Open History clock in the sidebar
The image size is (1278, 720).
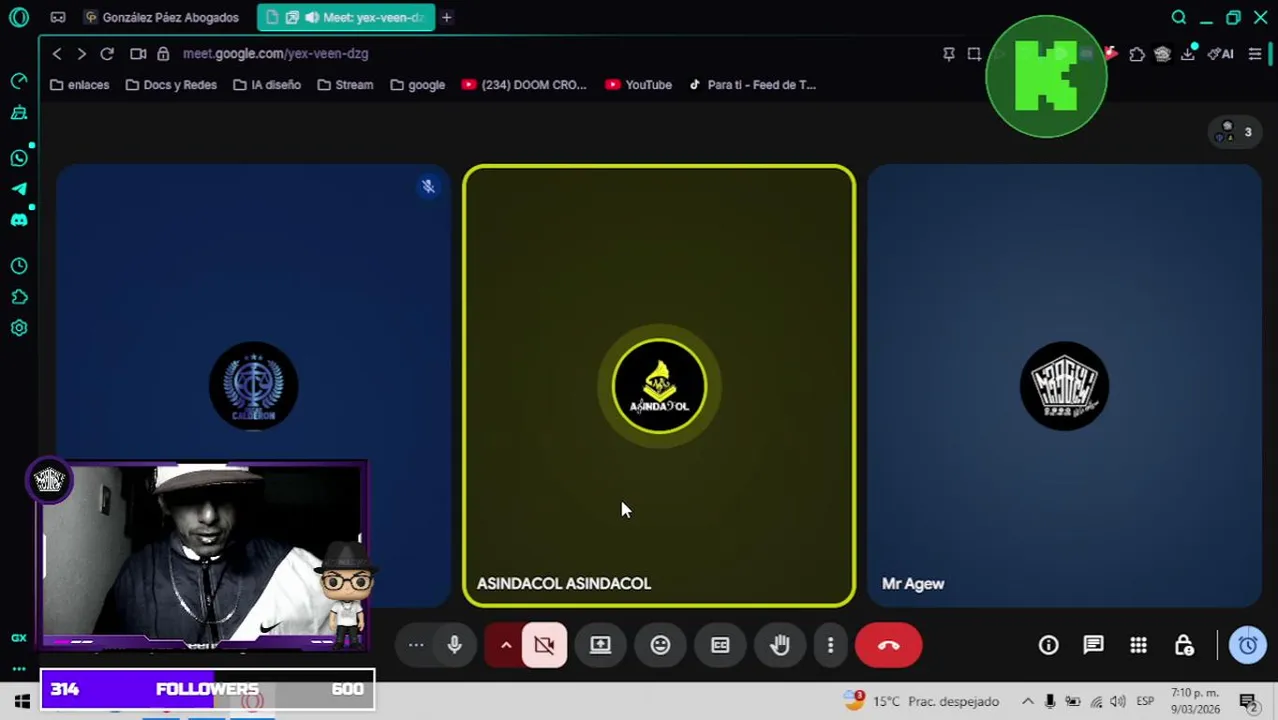pyautogui.click(x=19, y=266)
